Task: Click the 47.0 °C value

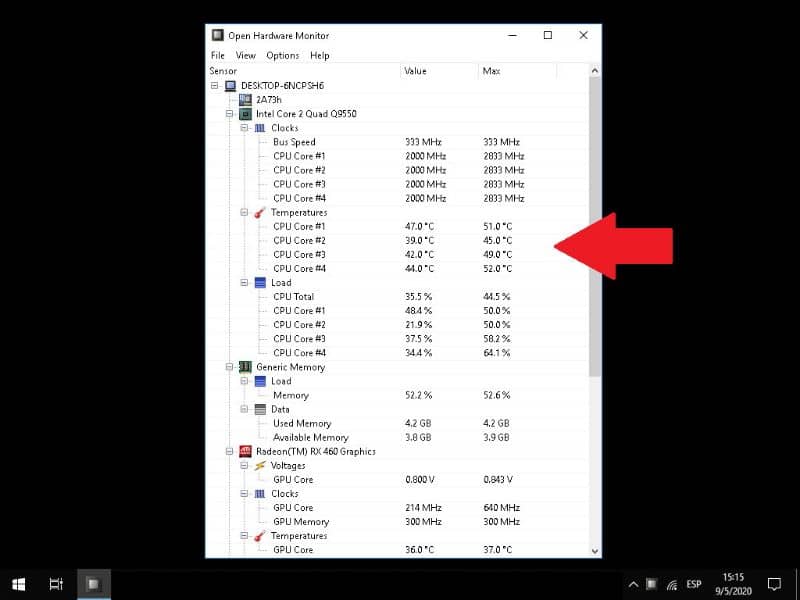Action: coord(419,227)
